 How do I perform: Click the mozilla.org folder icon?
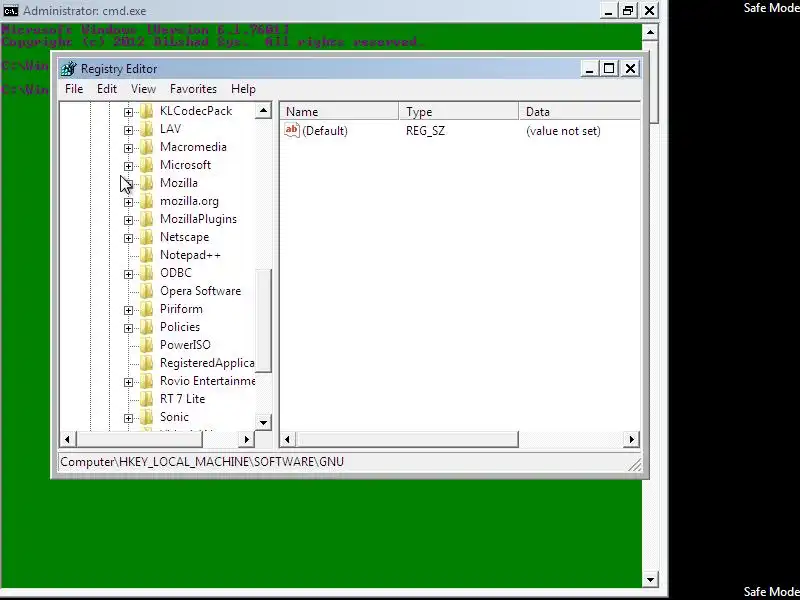coord(146,201)
